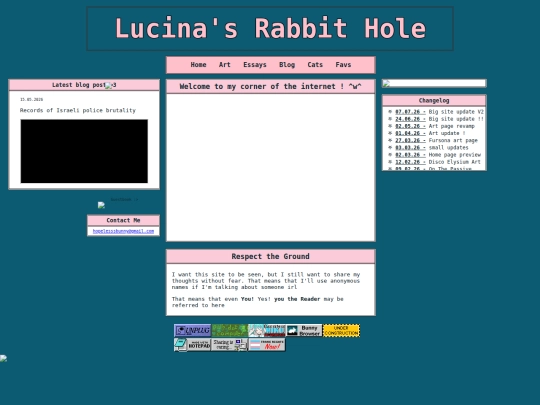Click changelog entry '07.07.26 - Big site update V2'
540x405 pixels.
coord(439,112)
